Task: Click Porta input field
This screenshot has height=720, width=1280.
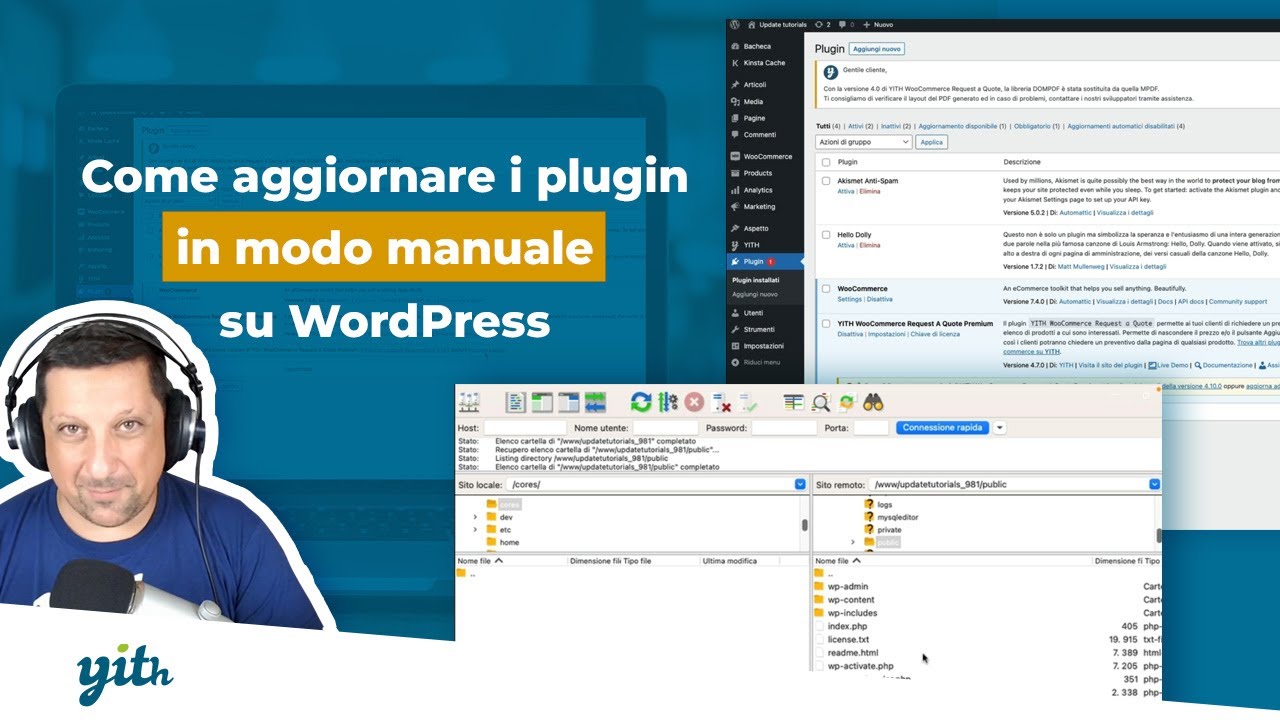Action: 871,428
